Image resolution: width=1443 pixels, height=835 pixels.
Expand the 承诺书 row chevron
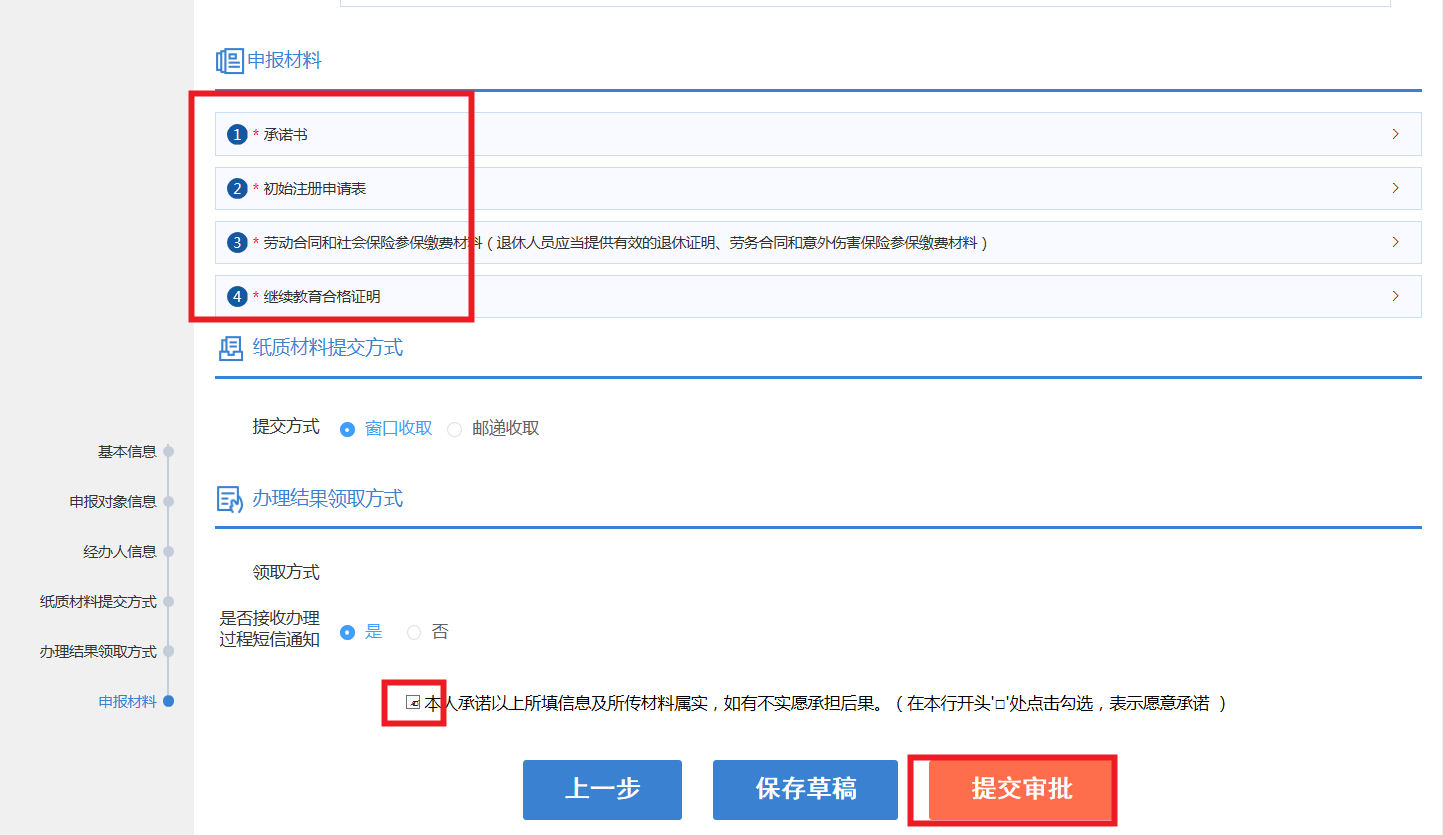click(1395, 134)
